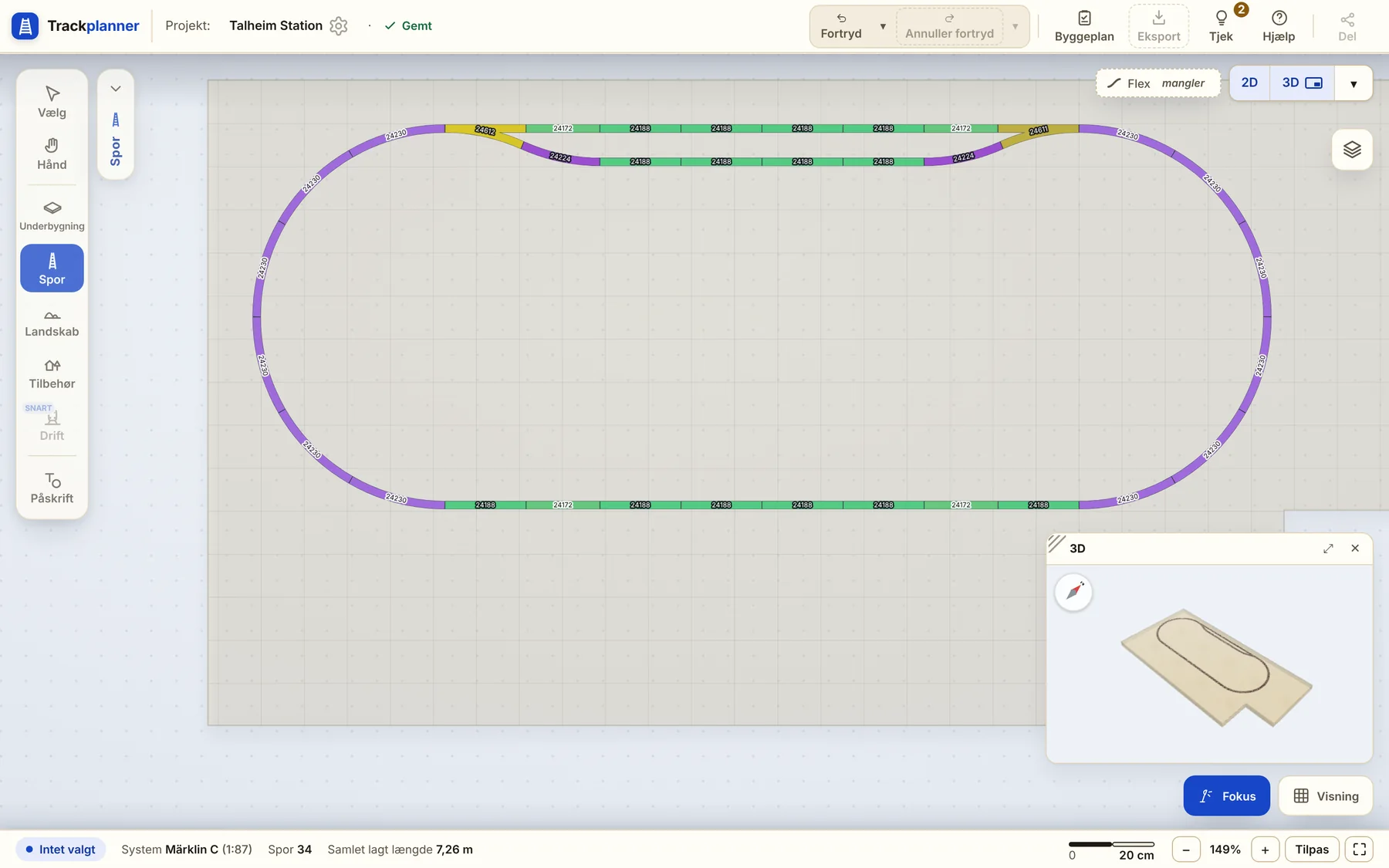Activate the Hånd pan tool

tap(52, 154)
